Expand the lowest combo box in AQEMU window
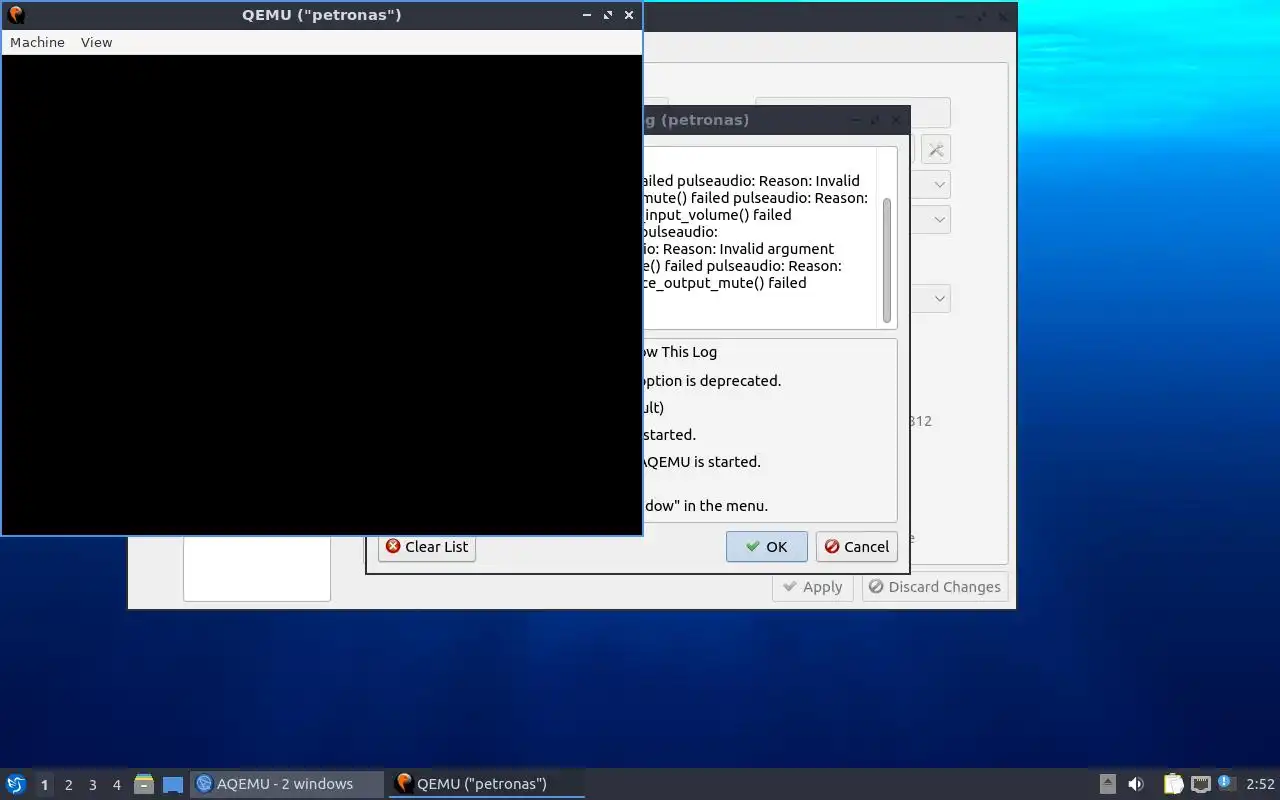The height and width of the screenshot is (800, 1280). 940,298
